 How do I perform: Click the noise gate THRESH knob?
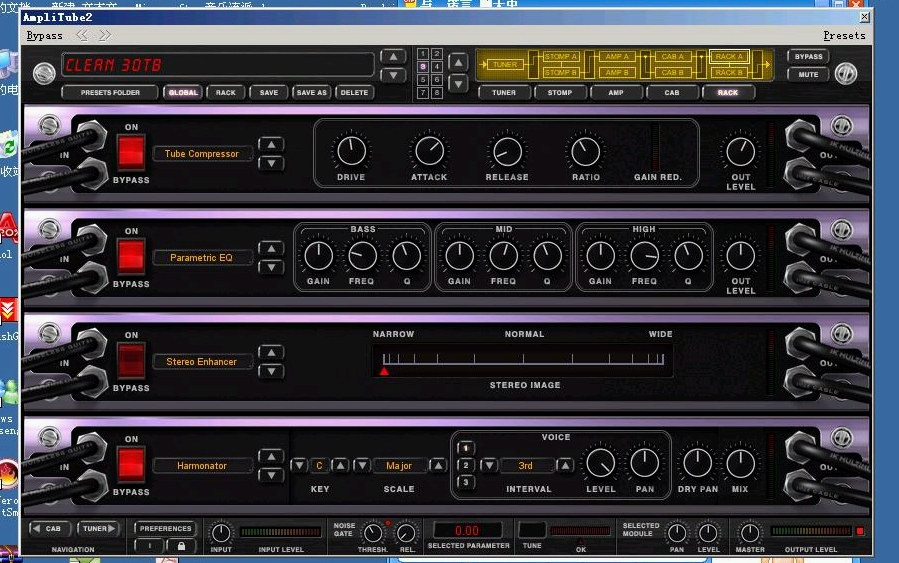point(373,533)
